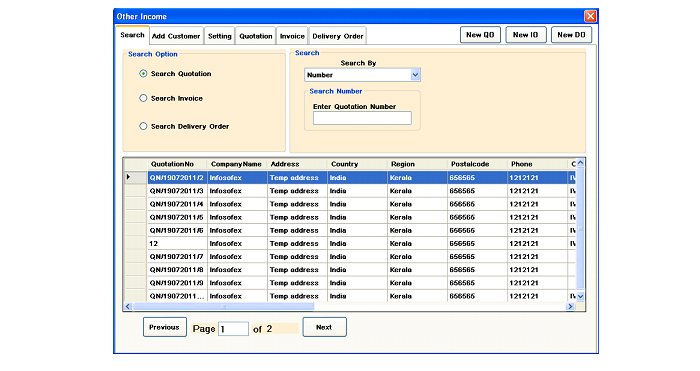Click the horizontal scrollbar thumb
The height and width of the screenshot is (371, 700).
coord(224,306)
